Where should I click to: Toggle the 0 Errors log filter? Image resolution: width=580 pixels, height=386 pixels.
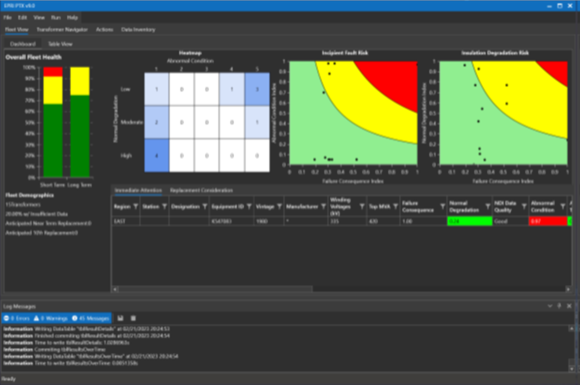17,318
